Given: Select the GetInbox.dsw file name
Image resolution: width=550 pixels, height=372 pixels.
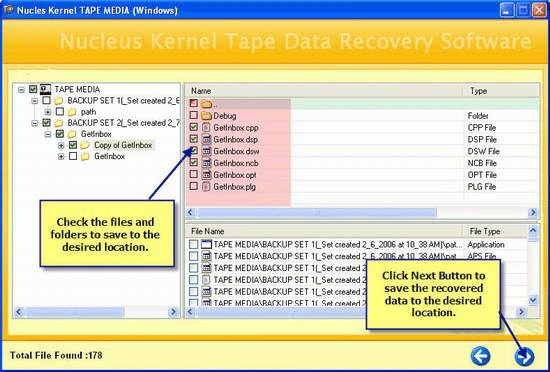Looking at the screenshot, I should [236, 151].
